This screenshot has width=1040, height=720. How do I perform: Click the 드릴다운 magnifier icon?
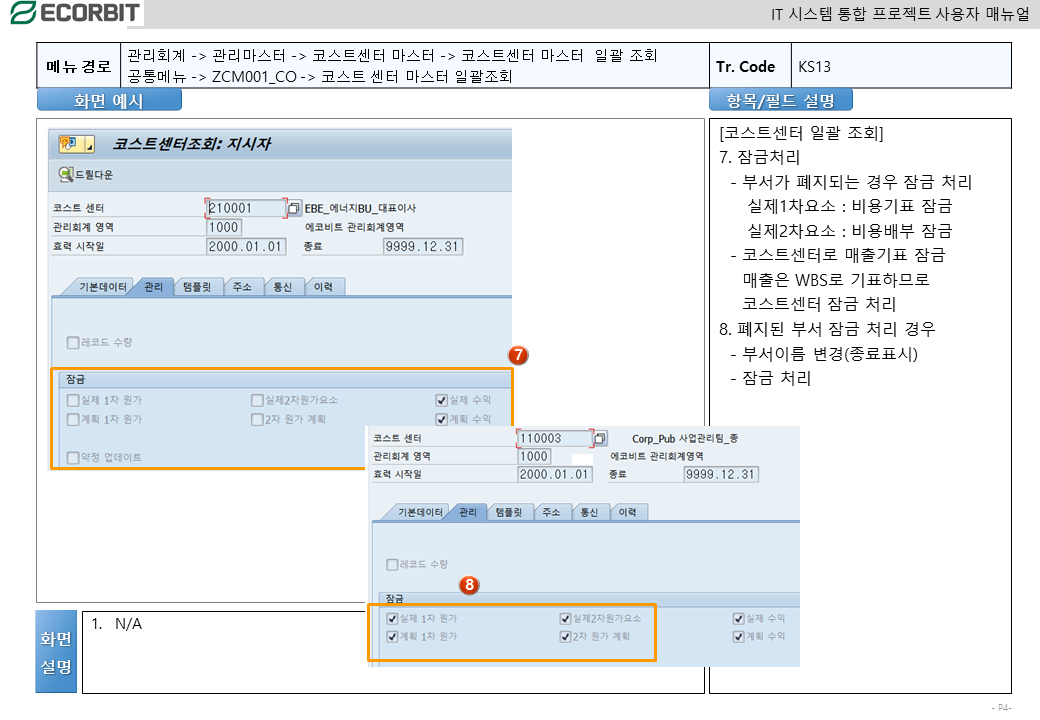[x=66, y=174]
